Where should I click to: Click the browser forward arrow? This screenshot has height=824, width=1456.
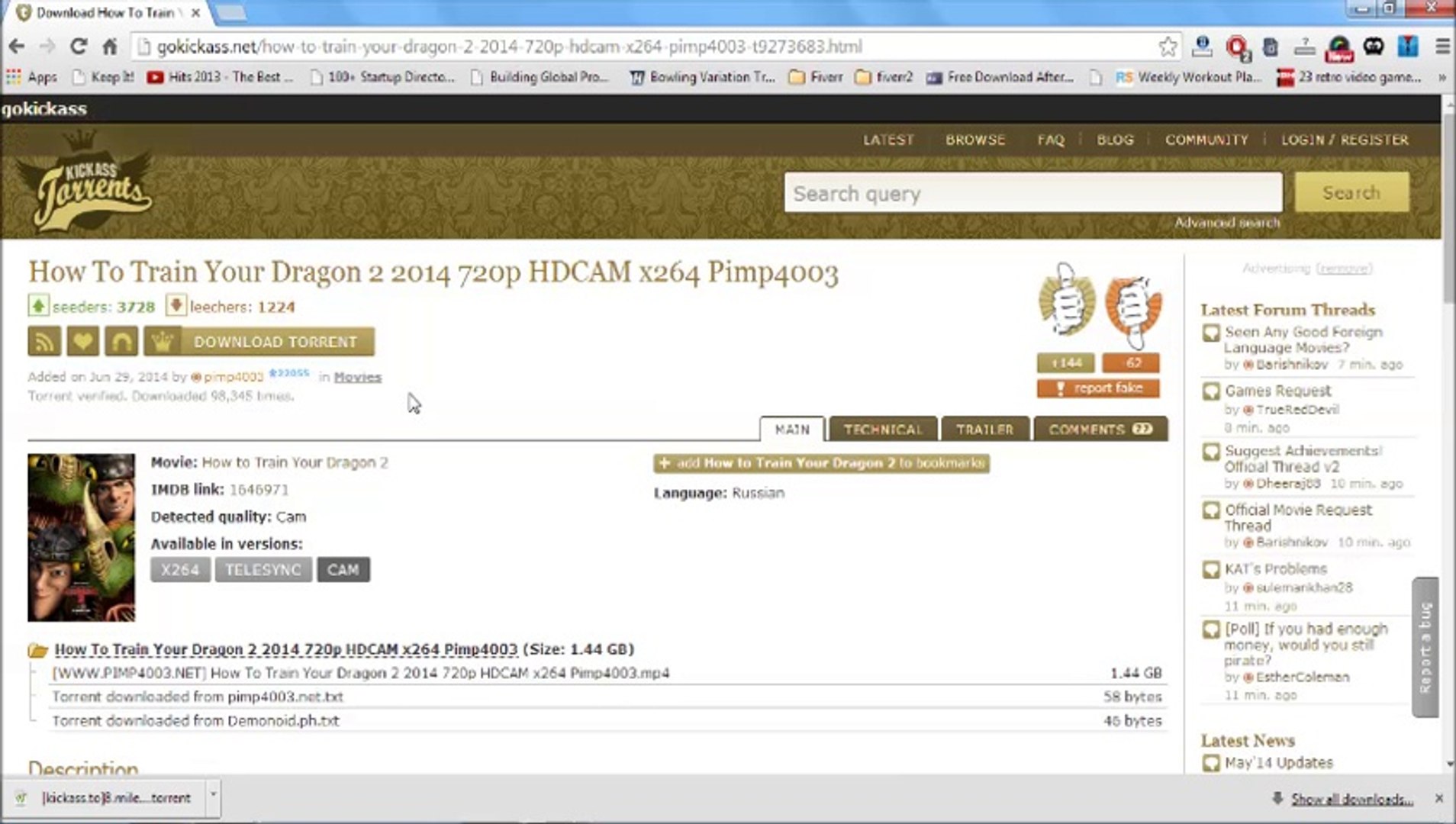click(47, 47)
